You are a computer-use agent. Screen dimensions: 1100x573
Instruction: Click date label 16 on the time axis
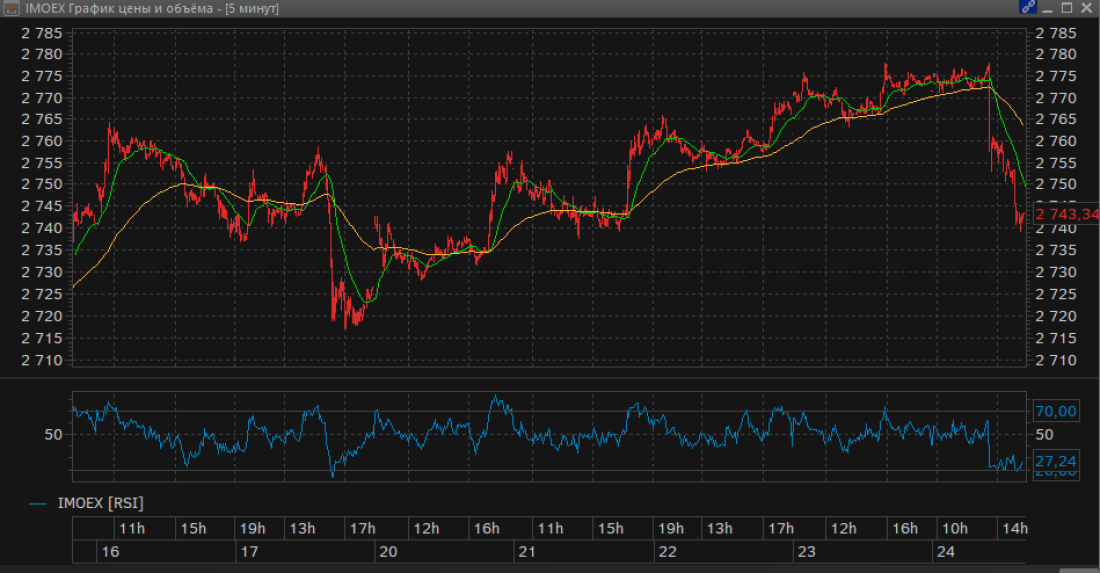click(x=110, y=552)
